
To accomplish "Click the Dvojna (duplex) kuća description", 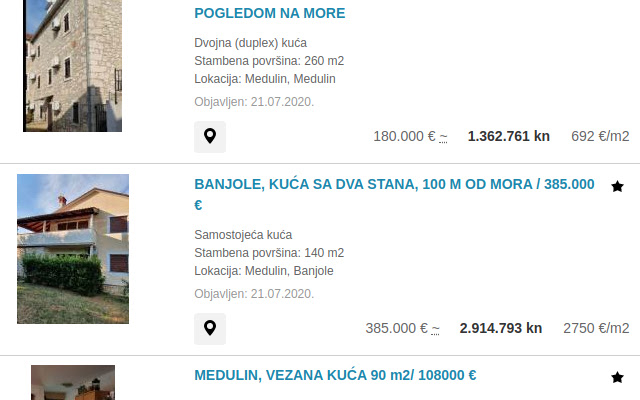I will tap(251, 43).
